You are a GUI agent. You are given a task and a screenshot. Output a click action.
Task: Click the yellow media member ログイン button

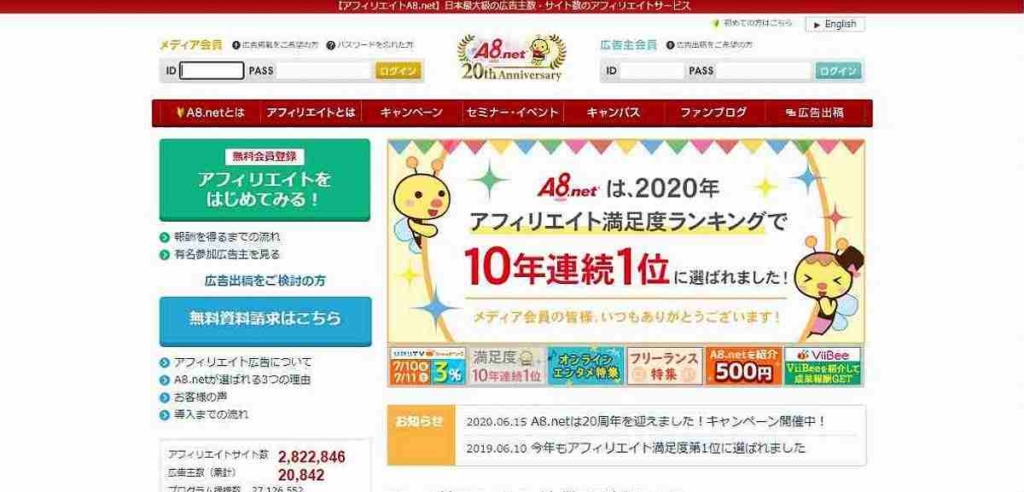pos(398,71)
